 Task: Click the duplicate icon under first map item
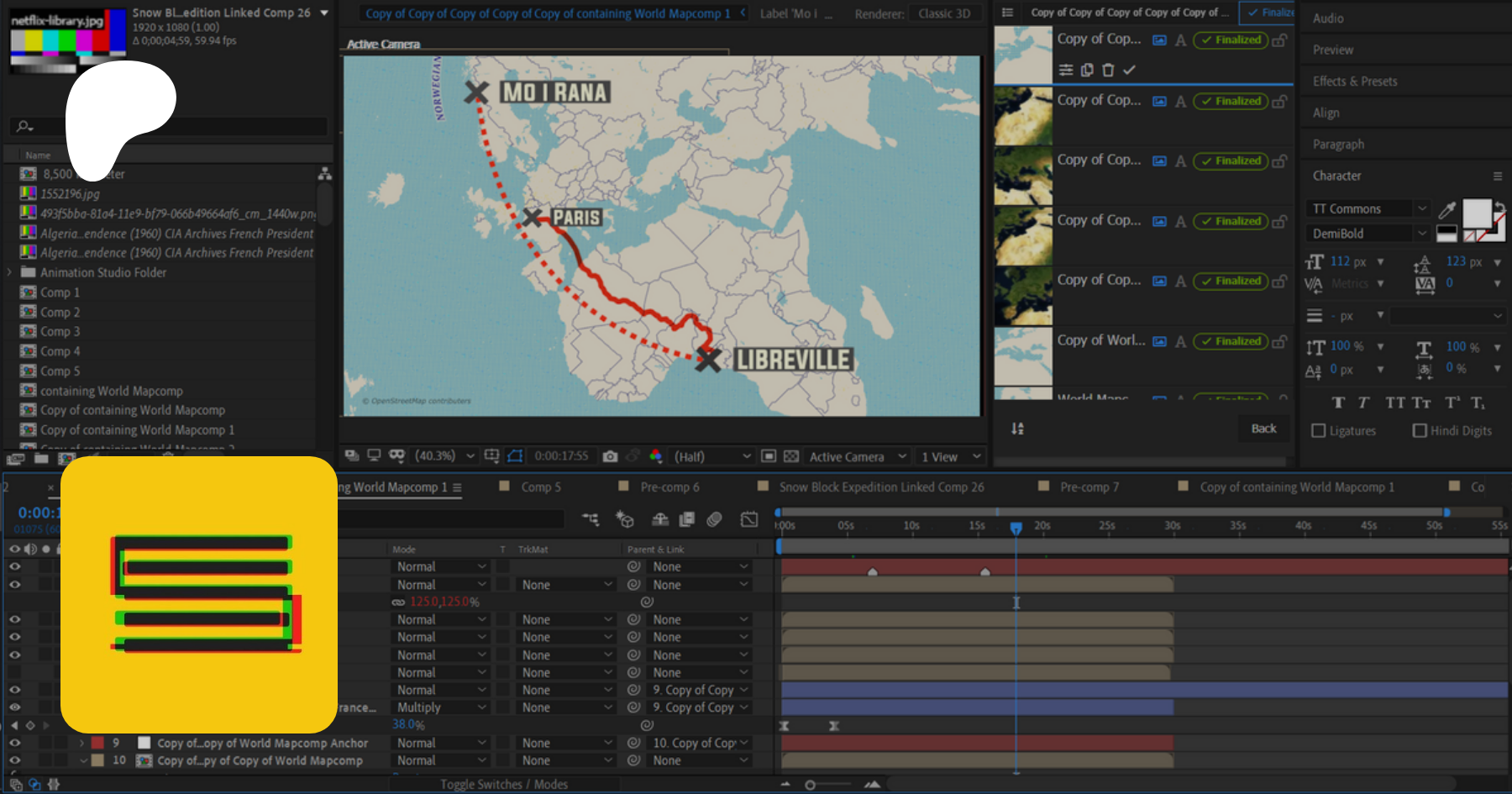(1087, 71)
